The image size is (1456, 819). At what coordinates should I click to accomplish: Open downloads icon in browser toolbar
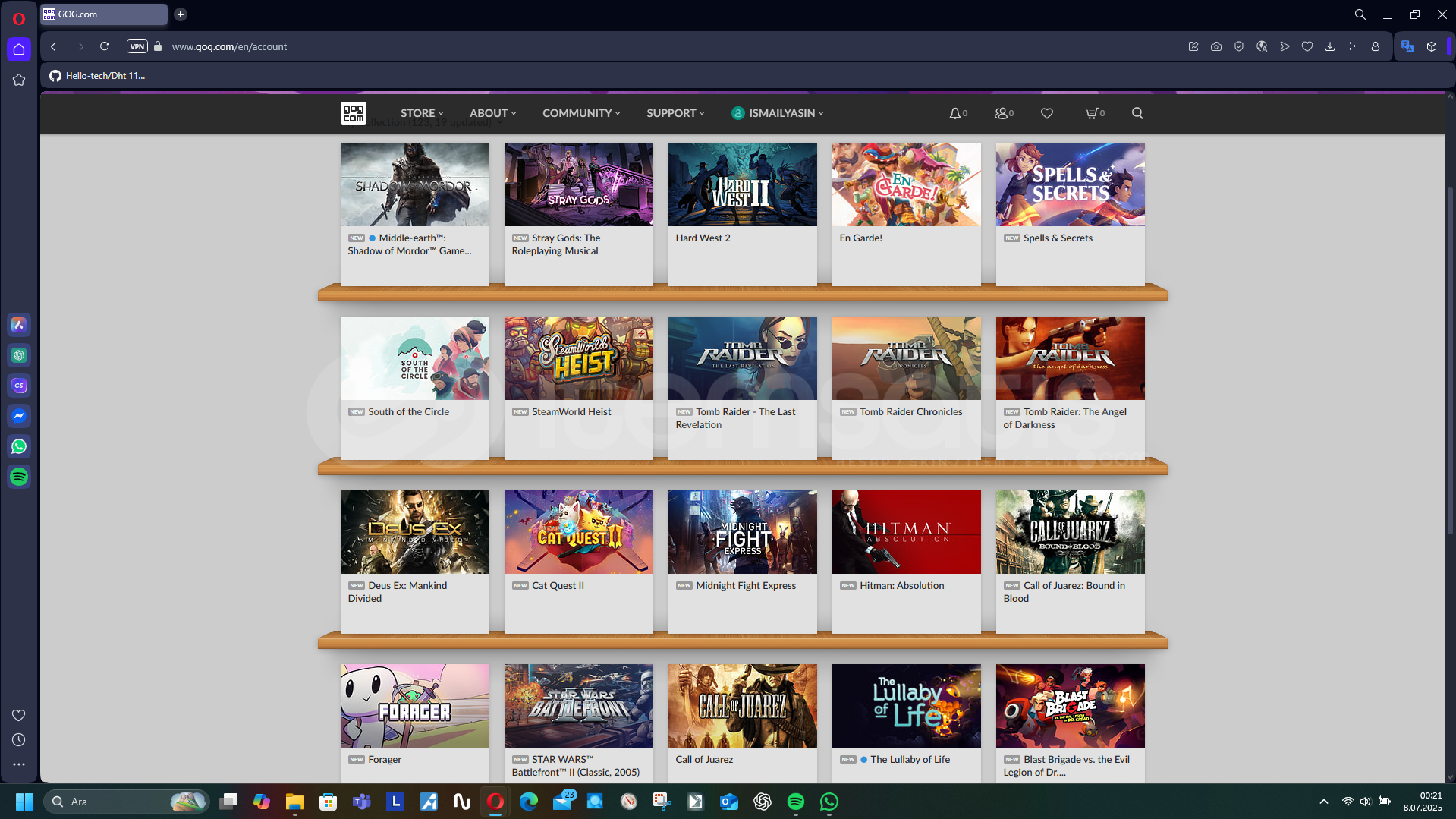tap(1330, 46)
